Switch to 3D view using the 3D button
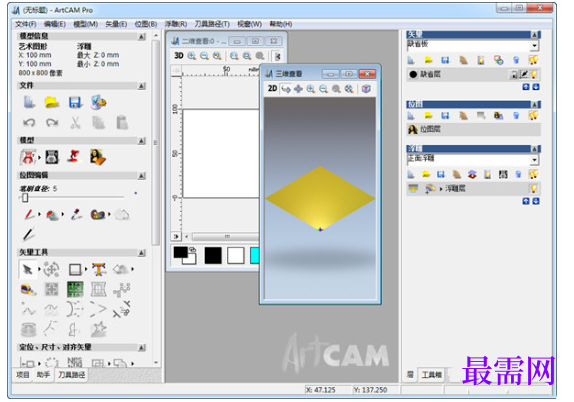This screenshot has width=574, height=402. (x=179, y=56)
